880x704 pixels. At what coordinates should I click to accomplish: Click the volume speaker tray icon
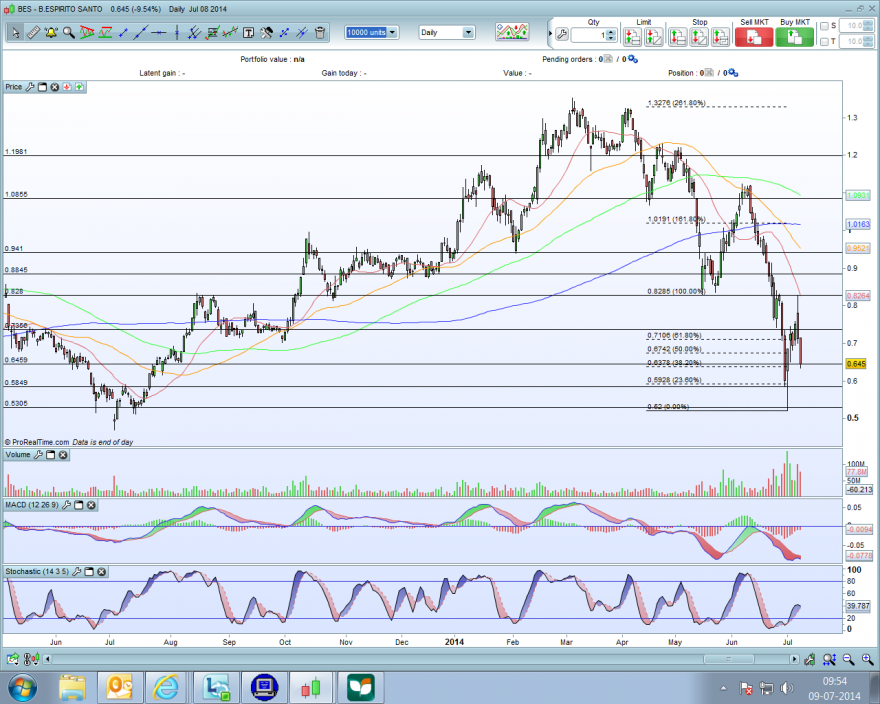(786, 688)
